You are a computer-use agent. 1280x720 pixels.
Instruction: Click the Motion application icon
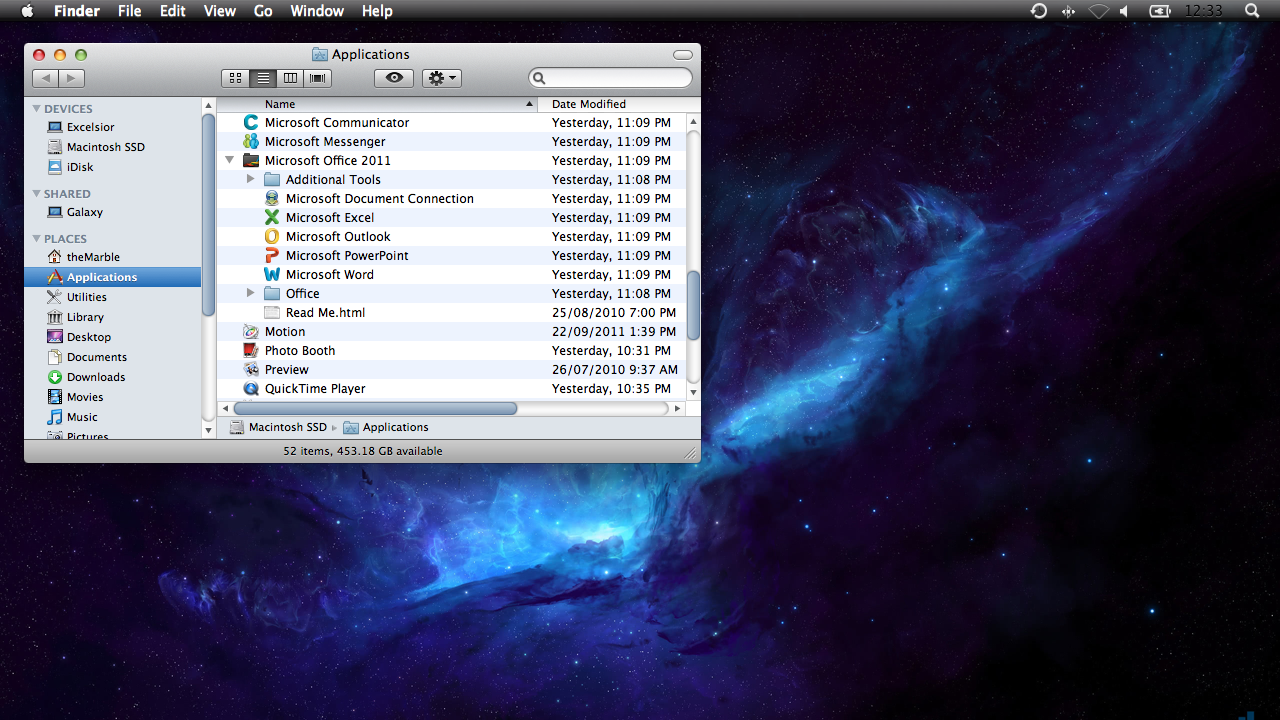pos(251,331)
